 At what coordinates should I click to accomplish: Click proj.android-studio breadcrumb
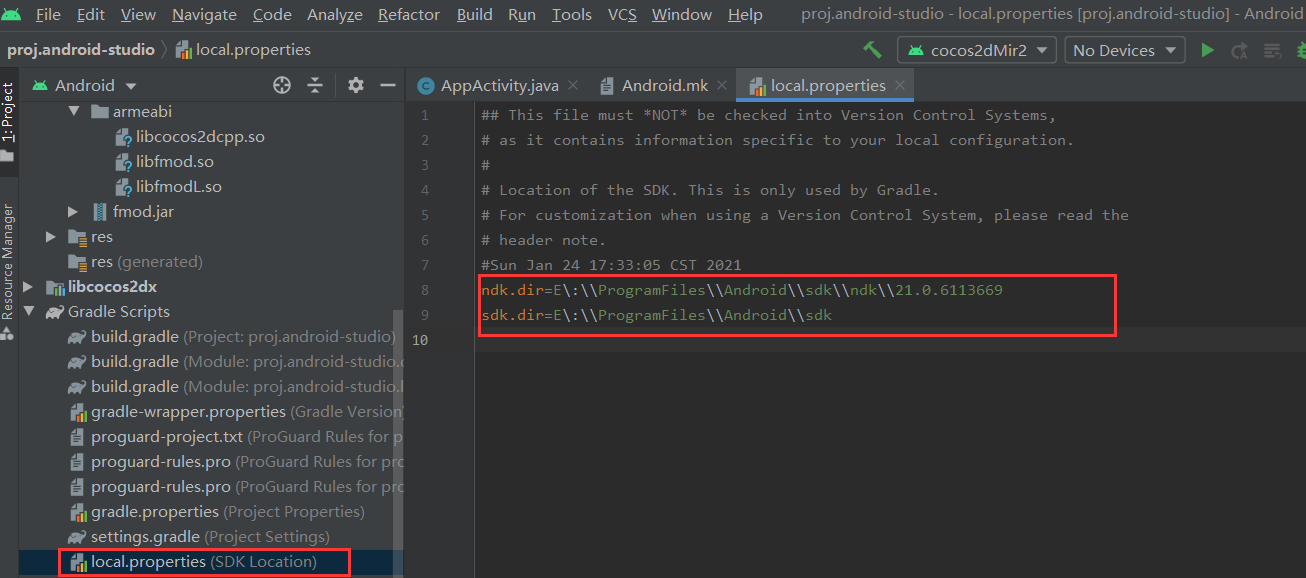click(x=81, y=50)
